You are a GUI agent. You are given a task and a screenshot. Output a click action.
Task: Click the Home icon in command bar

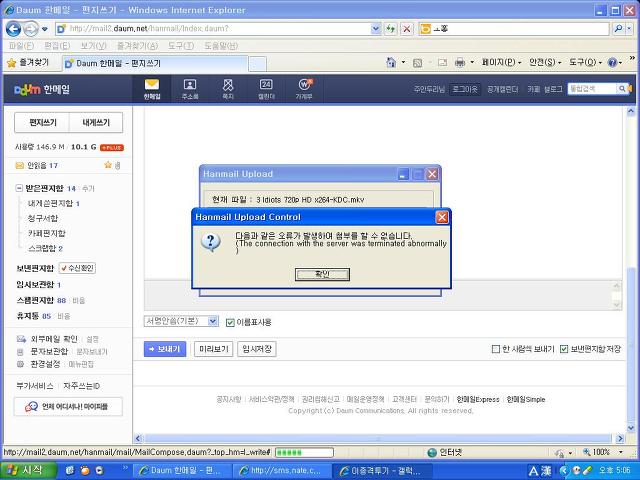[391, 62]
